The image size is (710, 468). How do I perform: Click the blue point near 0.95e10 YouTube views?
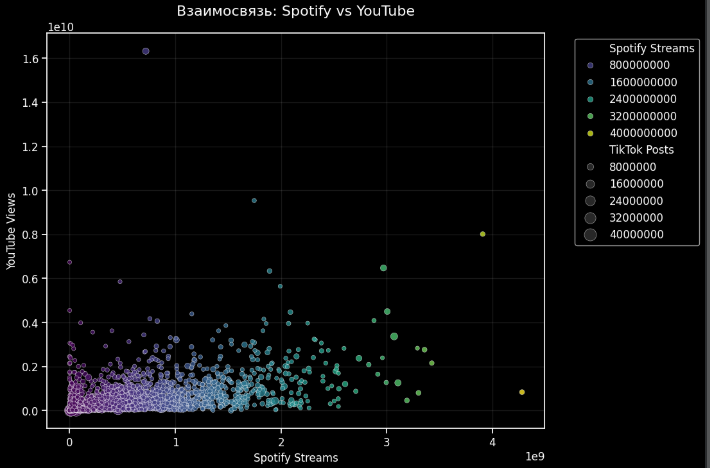coord(254,201)
